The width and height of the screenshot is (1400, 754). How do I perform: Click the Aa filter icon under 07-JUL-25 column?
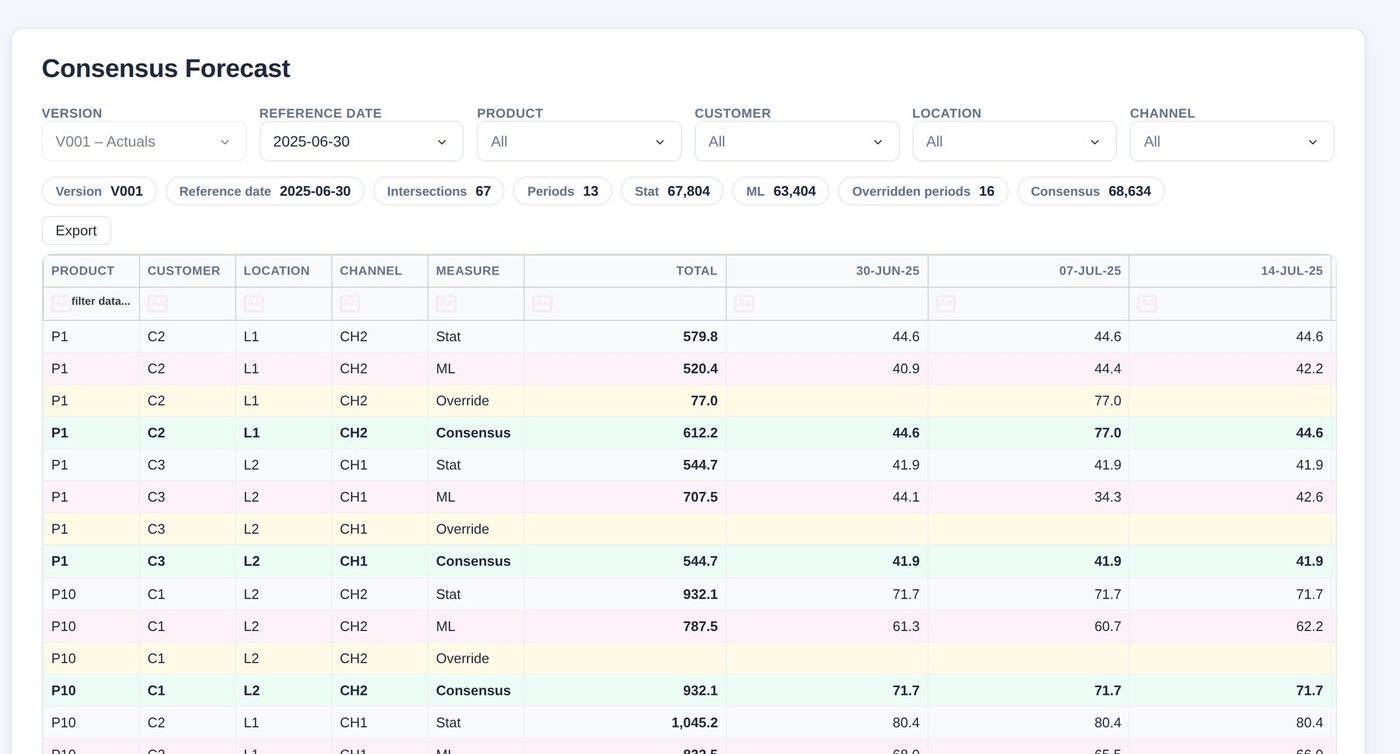[945, 303]
